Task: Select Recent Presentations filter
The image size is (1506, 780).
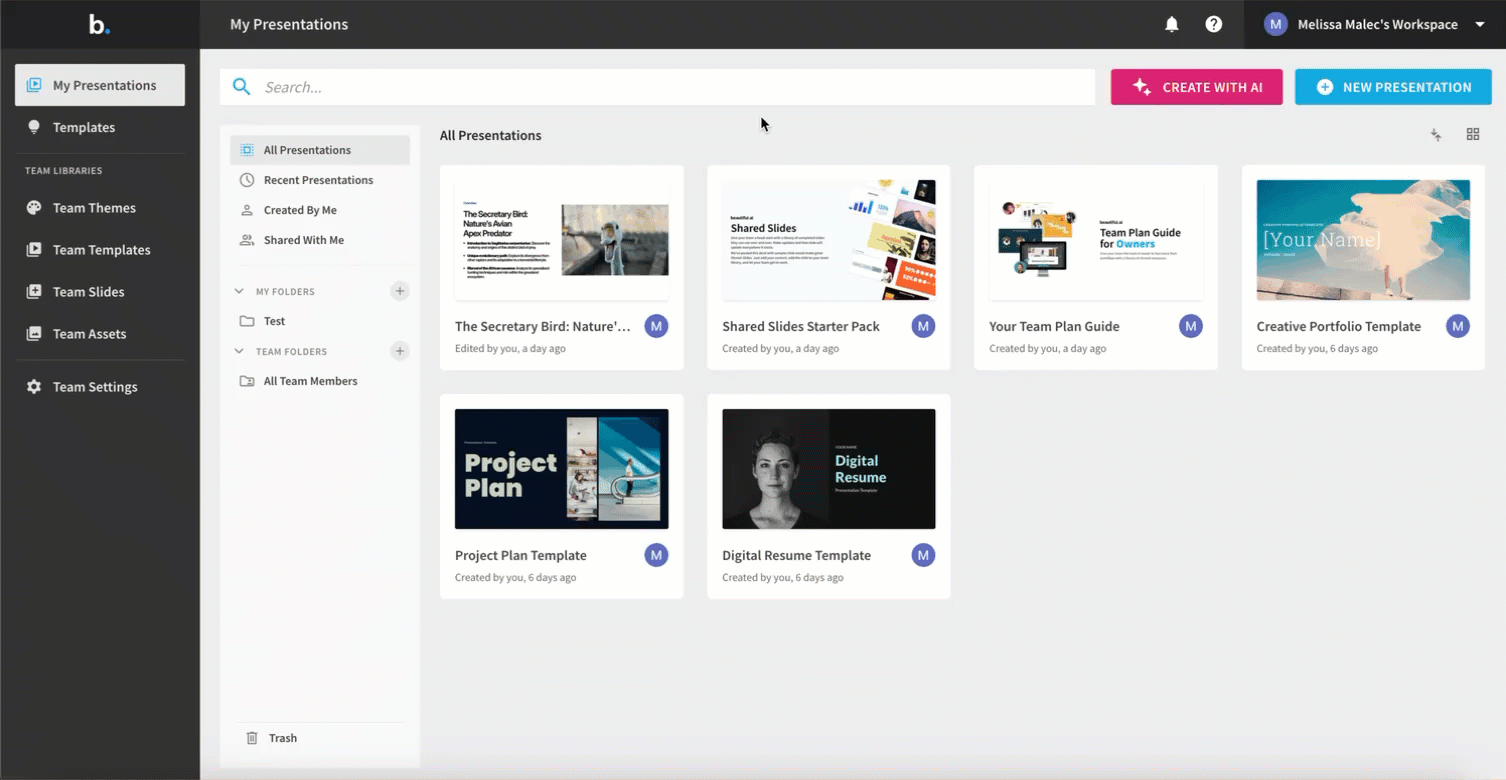Action: pos(320,180)
